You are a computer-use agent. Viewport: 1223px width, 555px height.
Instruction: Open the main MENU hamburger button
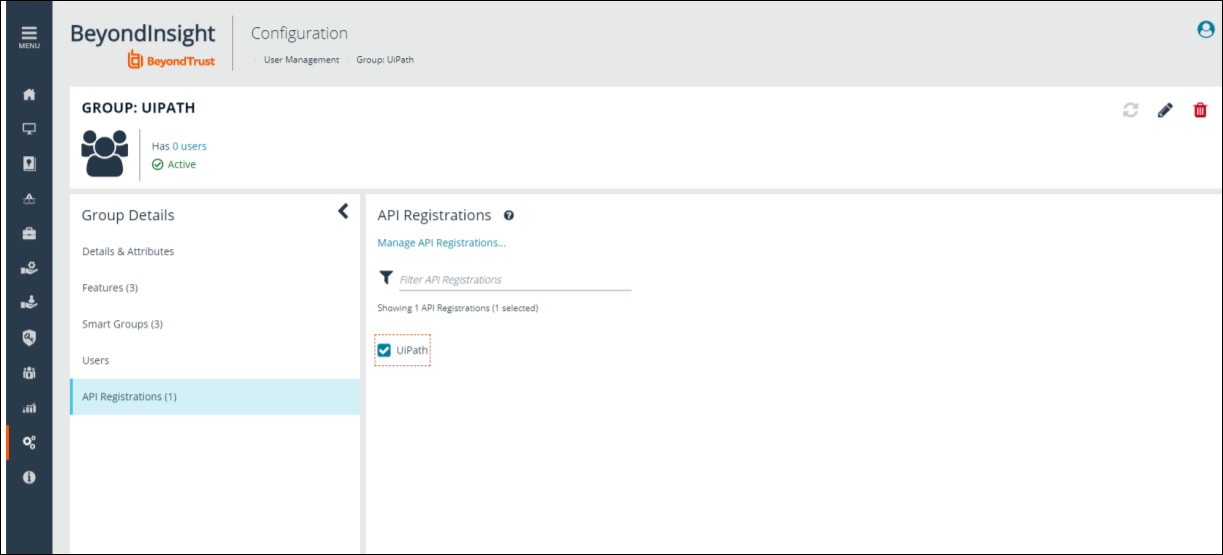29,36
